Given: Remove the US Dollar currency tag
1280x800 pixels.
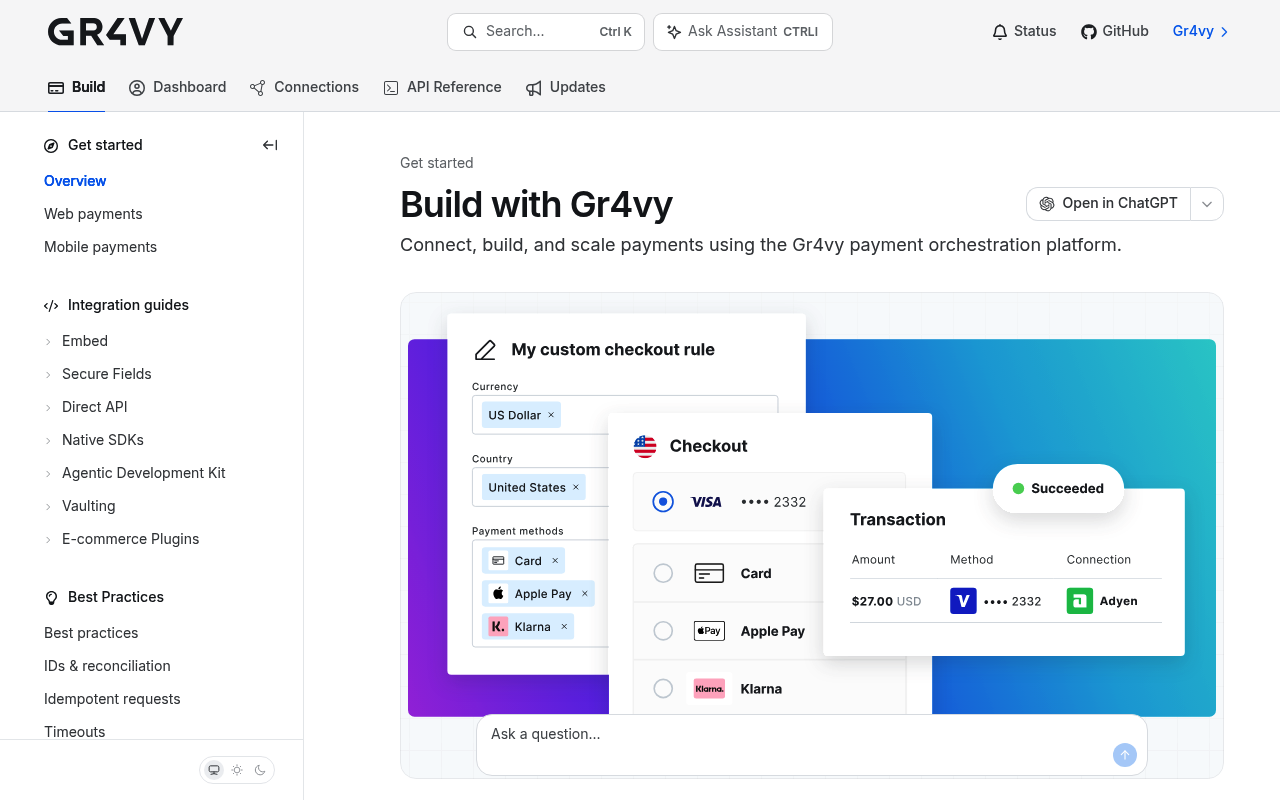Looking at the screenshot, I should click(x=551, y=415).
